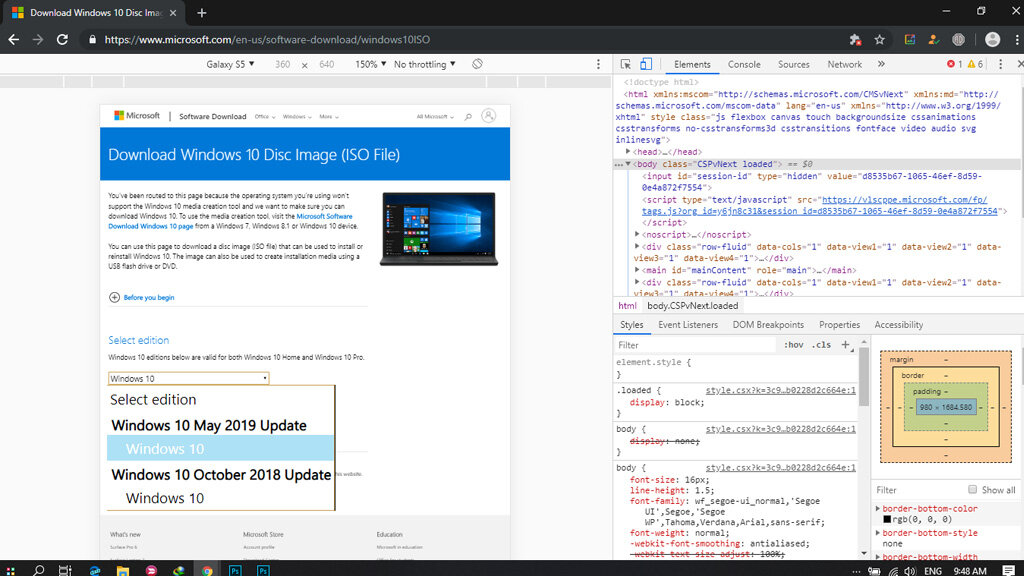Open the Action Center notifications icon
The width and height of the screenshot is (1024, 576).
1008,570
